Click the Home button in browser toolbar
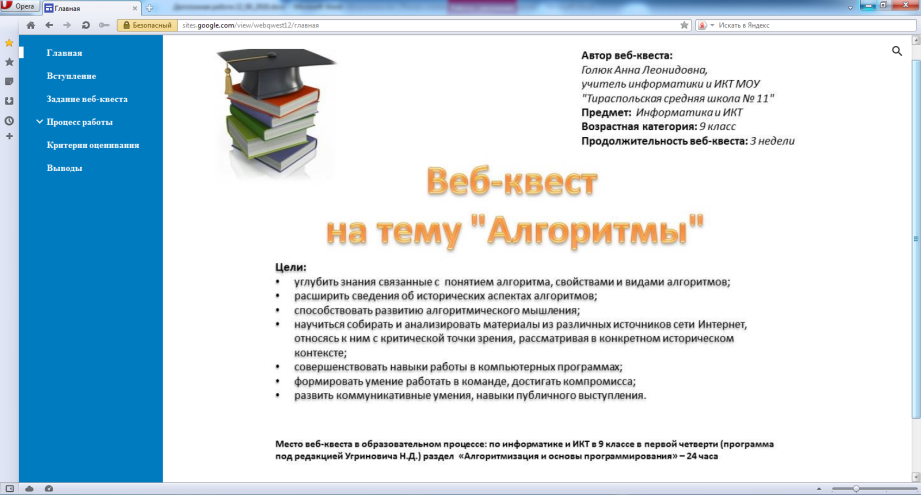The width and height of the screenshot is (921, 495). pyautogui.click(x=30, y=24)
